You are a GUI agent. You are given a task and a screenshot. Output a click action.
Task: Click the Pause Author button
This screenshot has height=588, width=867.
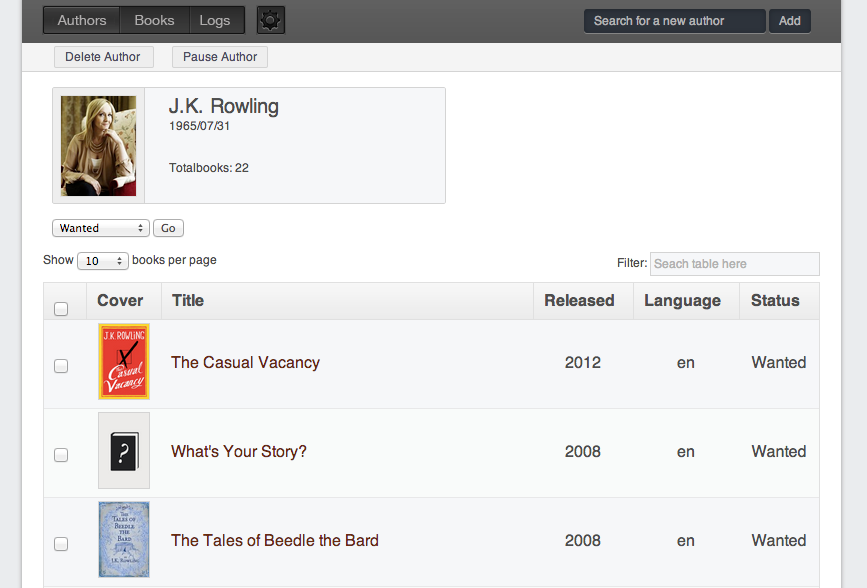[220, 57]
